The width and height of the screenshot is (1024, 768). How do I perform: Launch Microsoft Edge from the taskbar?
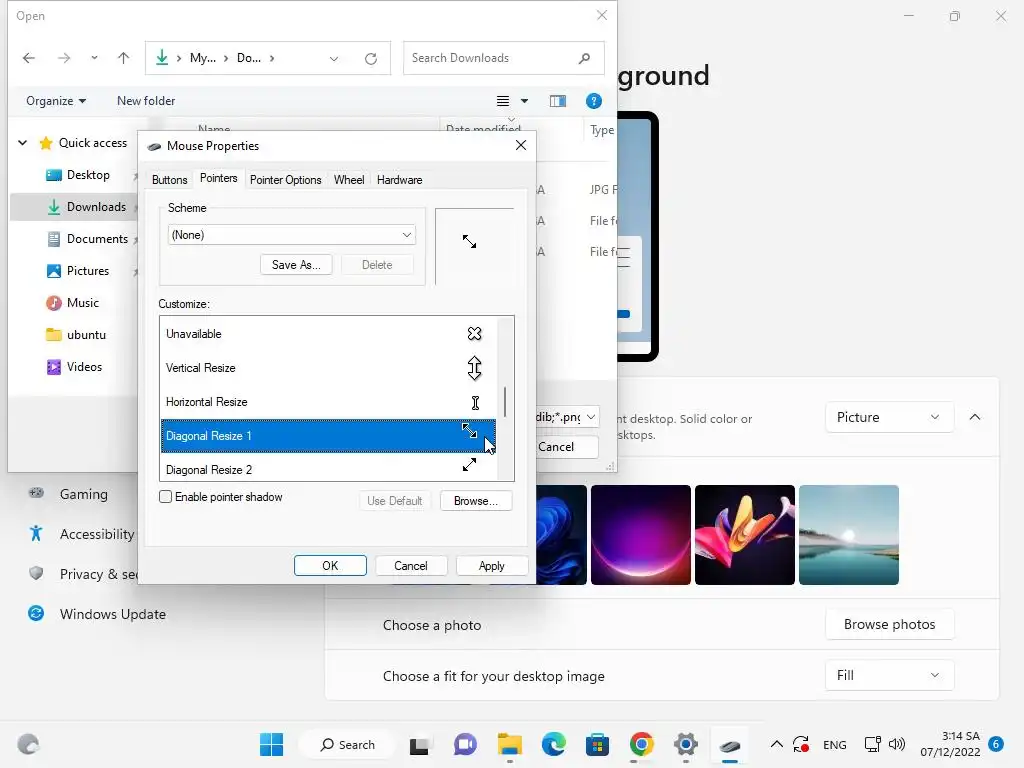(x=554, y=744)
